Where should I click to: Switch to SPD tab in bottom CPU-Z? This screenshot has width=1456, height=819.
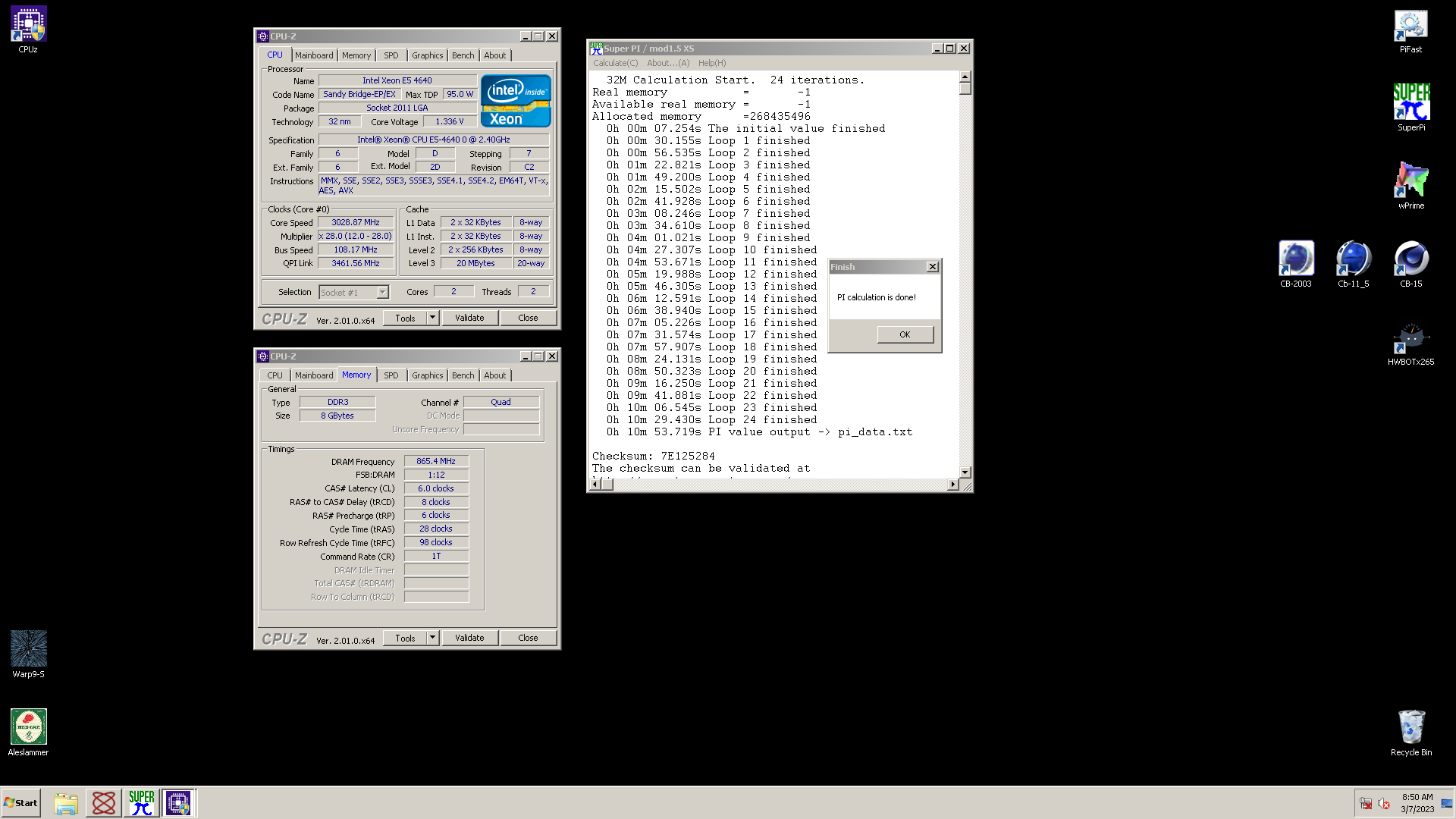391,375
